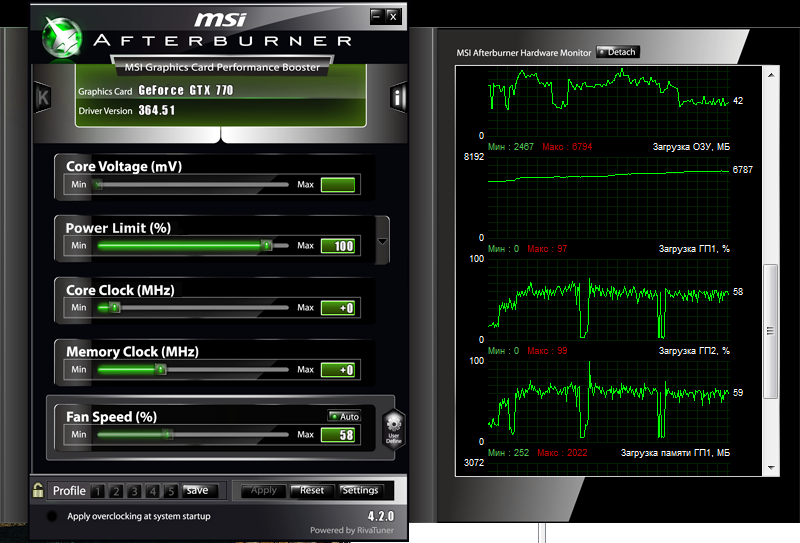Click the Core Voltage value field
The width and height of the screenshot is (800, 543).
point(338,185)
